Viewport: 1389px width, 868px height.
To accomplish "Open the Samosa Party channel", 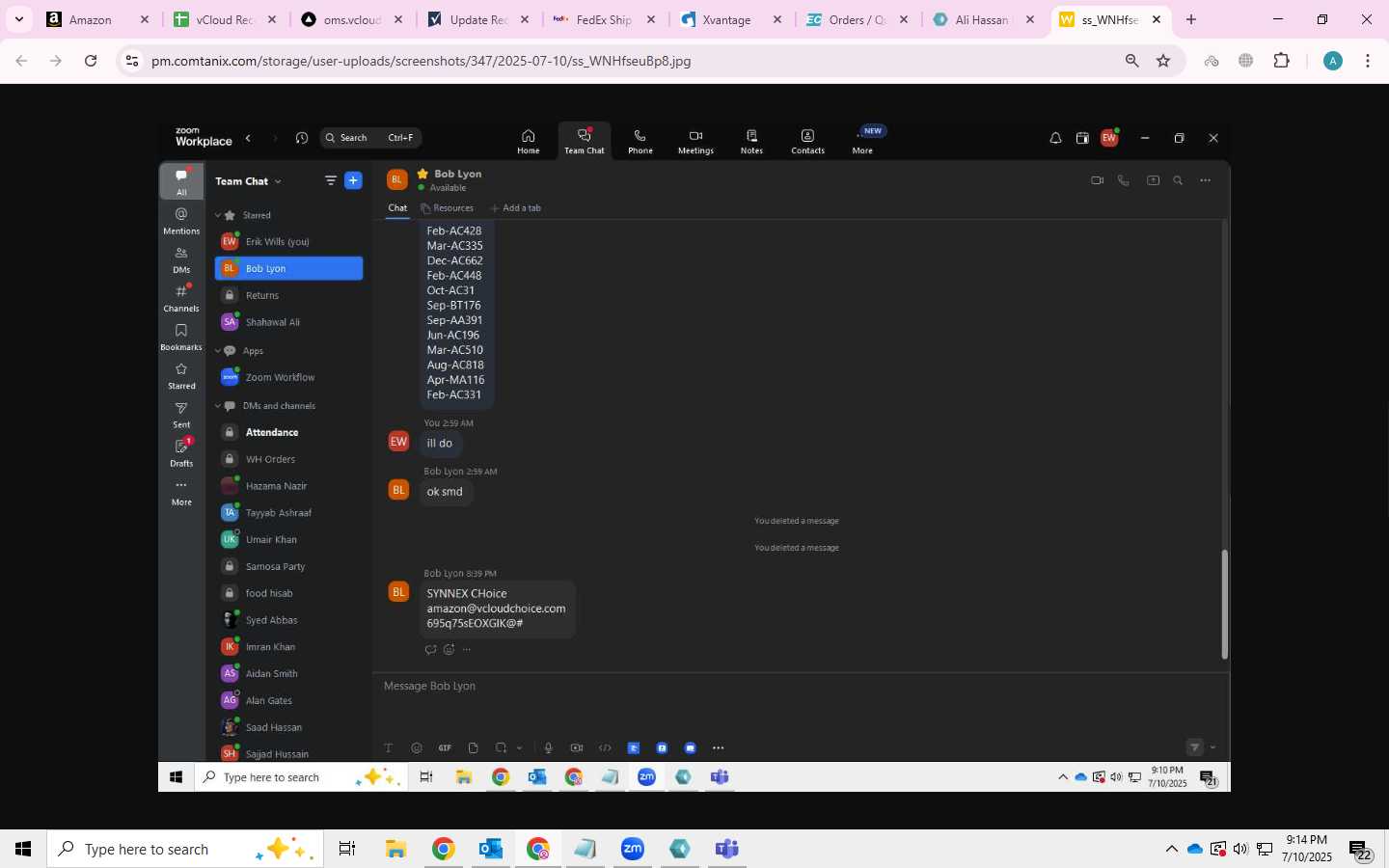I will pos(288,566).
